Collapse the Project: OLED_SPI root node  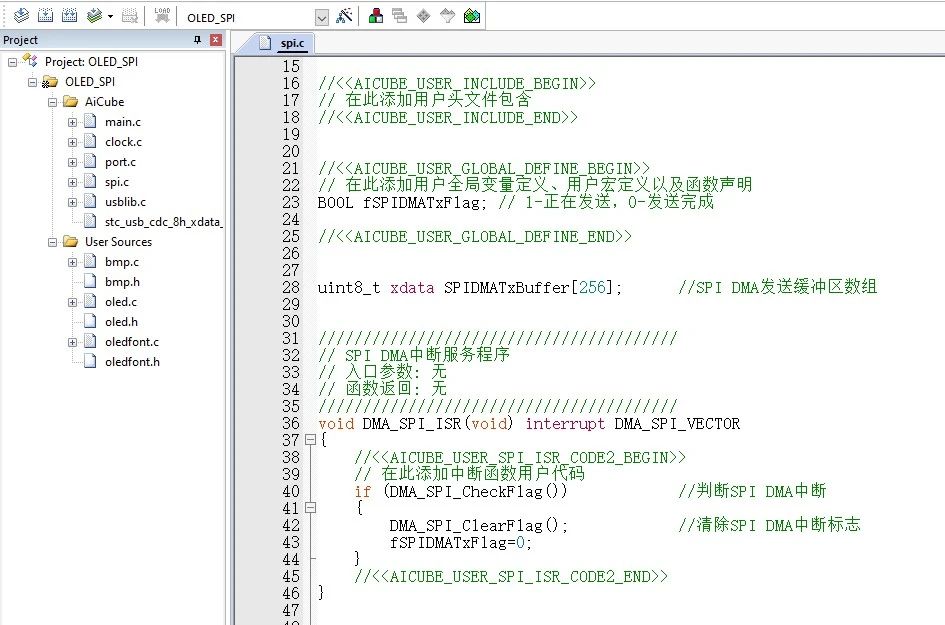pos(13,62)
